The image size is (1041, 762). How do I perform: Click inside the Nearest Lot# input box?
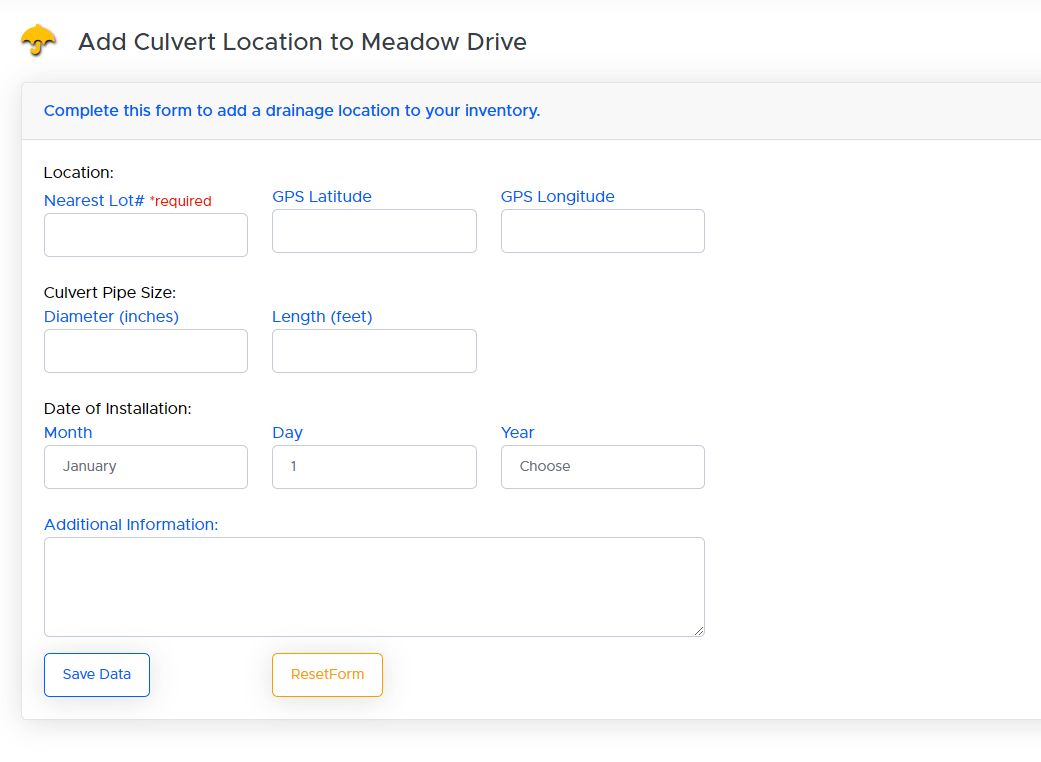point(146,235)
